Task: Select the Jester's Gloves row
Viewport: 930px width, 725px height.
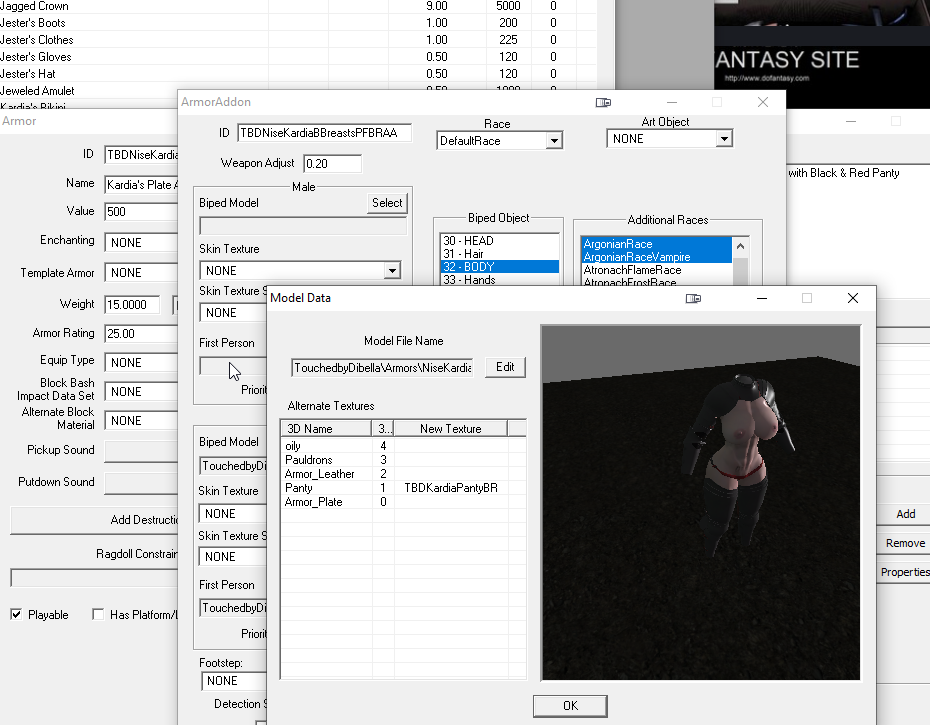Action: [298, 57]
